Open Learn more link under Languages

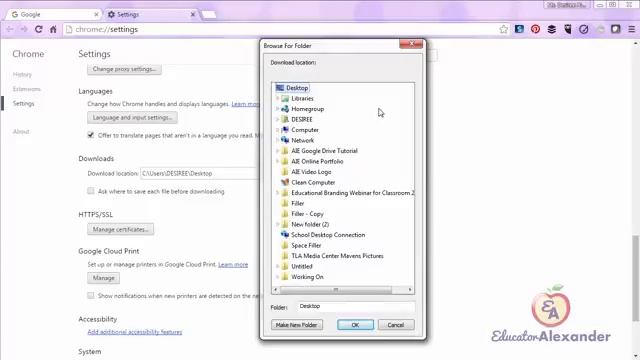tap(245, 104)
